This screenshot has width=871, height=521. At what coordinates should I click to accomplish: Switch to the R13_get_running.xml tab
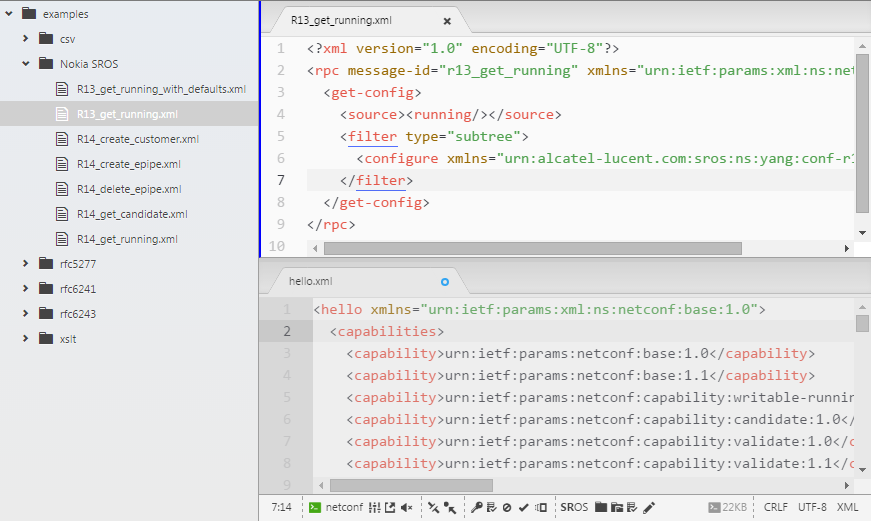[x=341, y=20]
